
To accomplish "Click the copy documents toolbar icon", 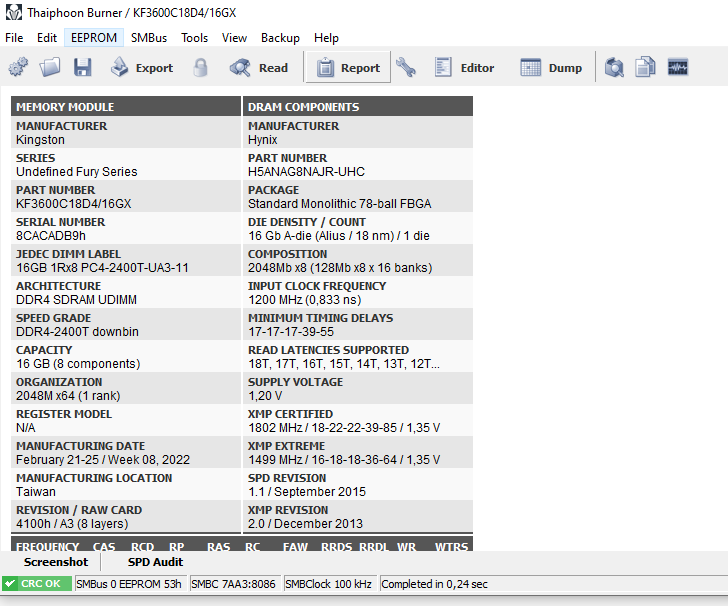I will coord(645,67).
